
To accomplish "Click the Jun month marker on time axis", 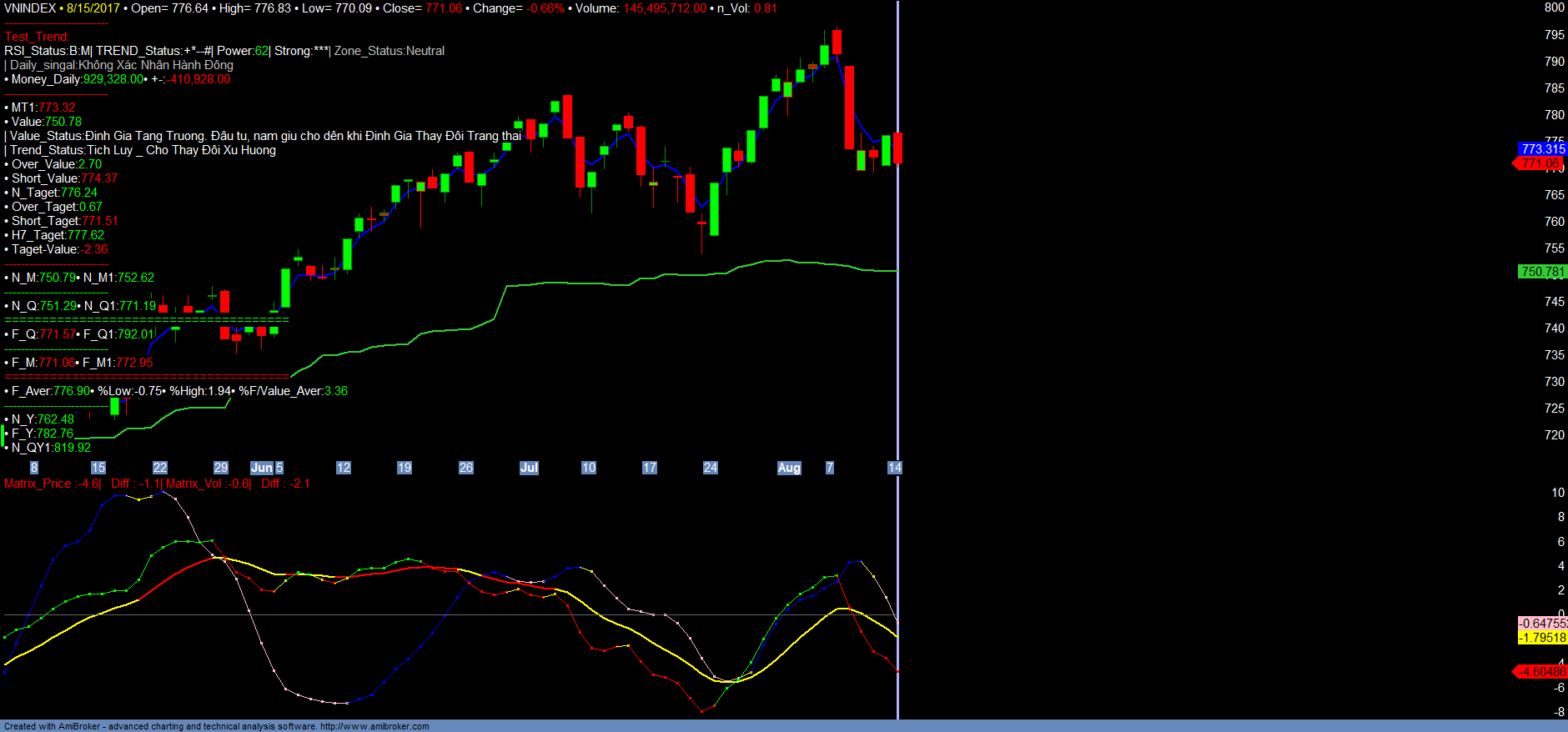I will click(262, 468).
